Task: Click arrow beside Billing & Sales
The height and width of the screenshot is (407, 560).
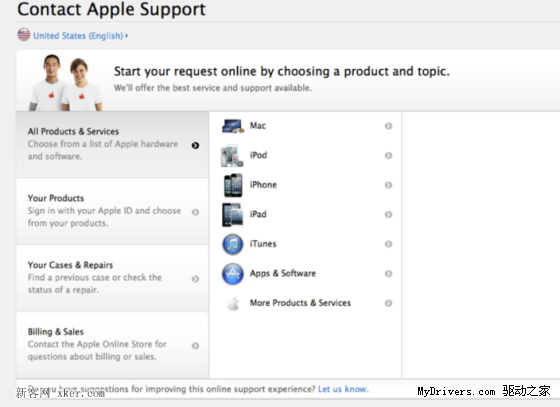Action: tap(195, 346)
